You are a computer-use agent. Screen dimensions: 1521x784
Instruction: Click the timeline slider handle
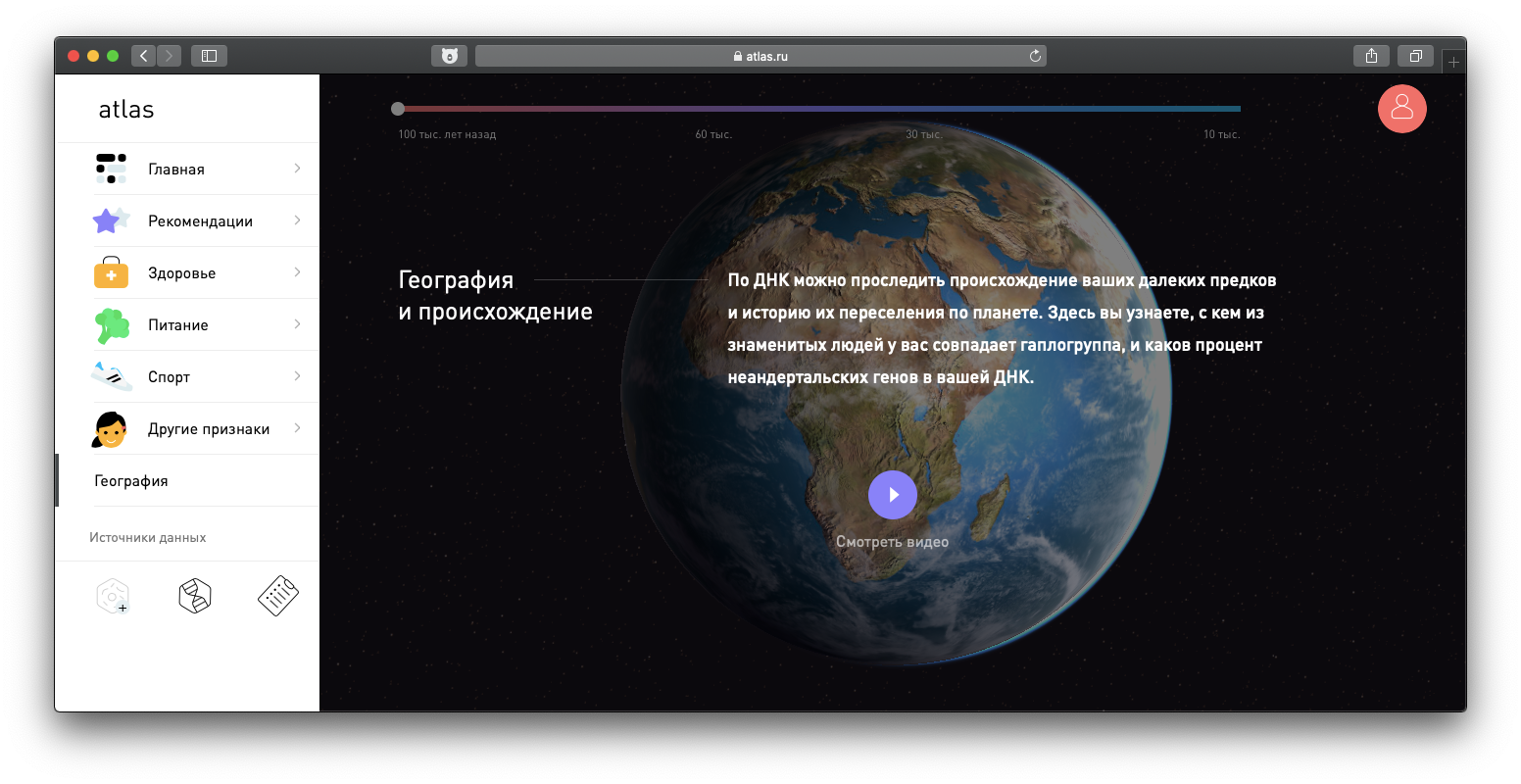coord(398,109)
